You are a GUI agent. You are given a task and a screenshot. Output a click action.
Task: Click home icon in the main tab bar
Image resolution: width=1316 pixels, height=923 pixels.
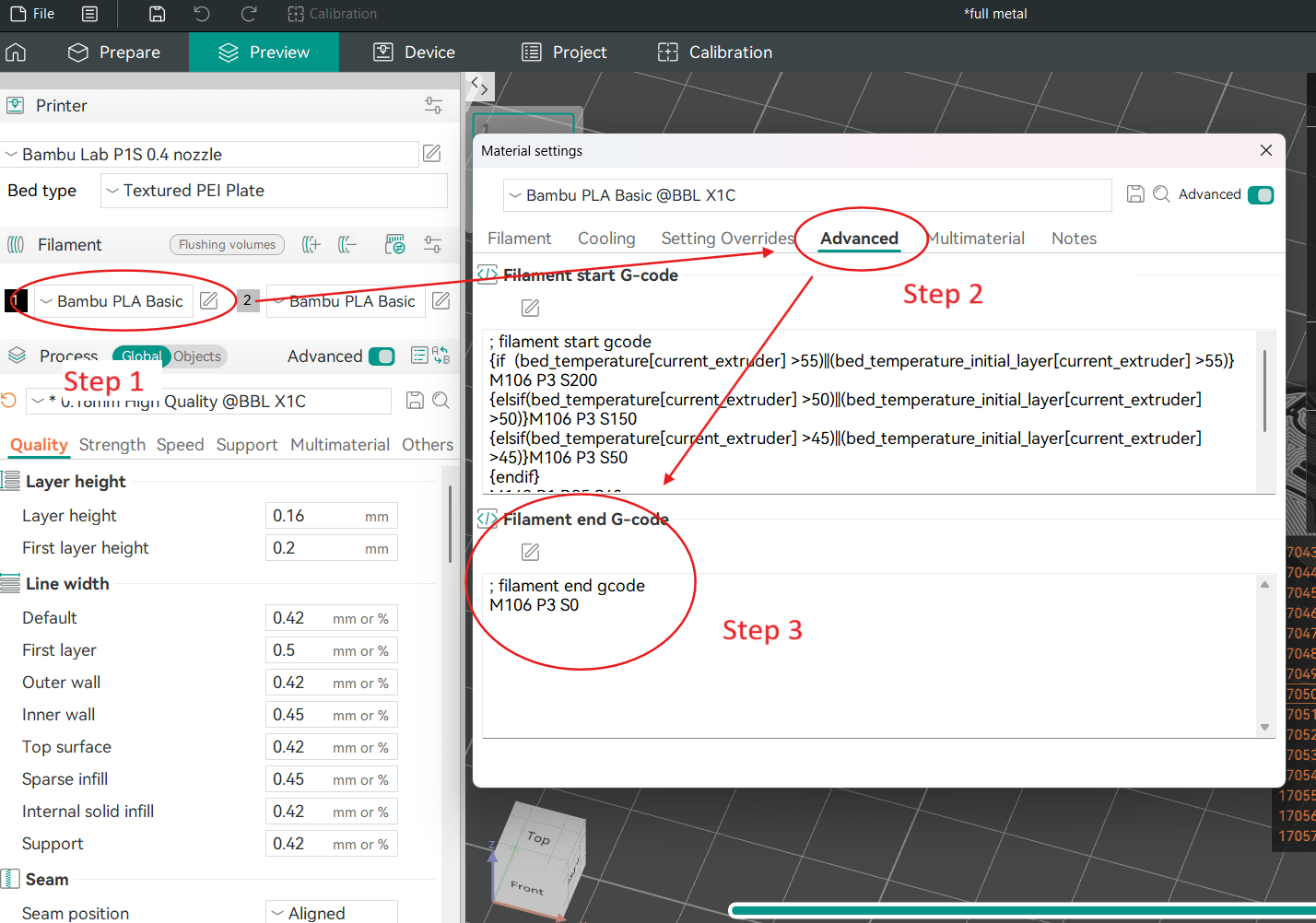point(16,53)
